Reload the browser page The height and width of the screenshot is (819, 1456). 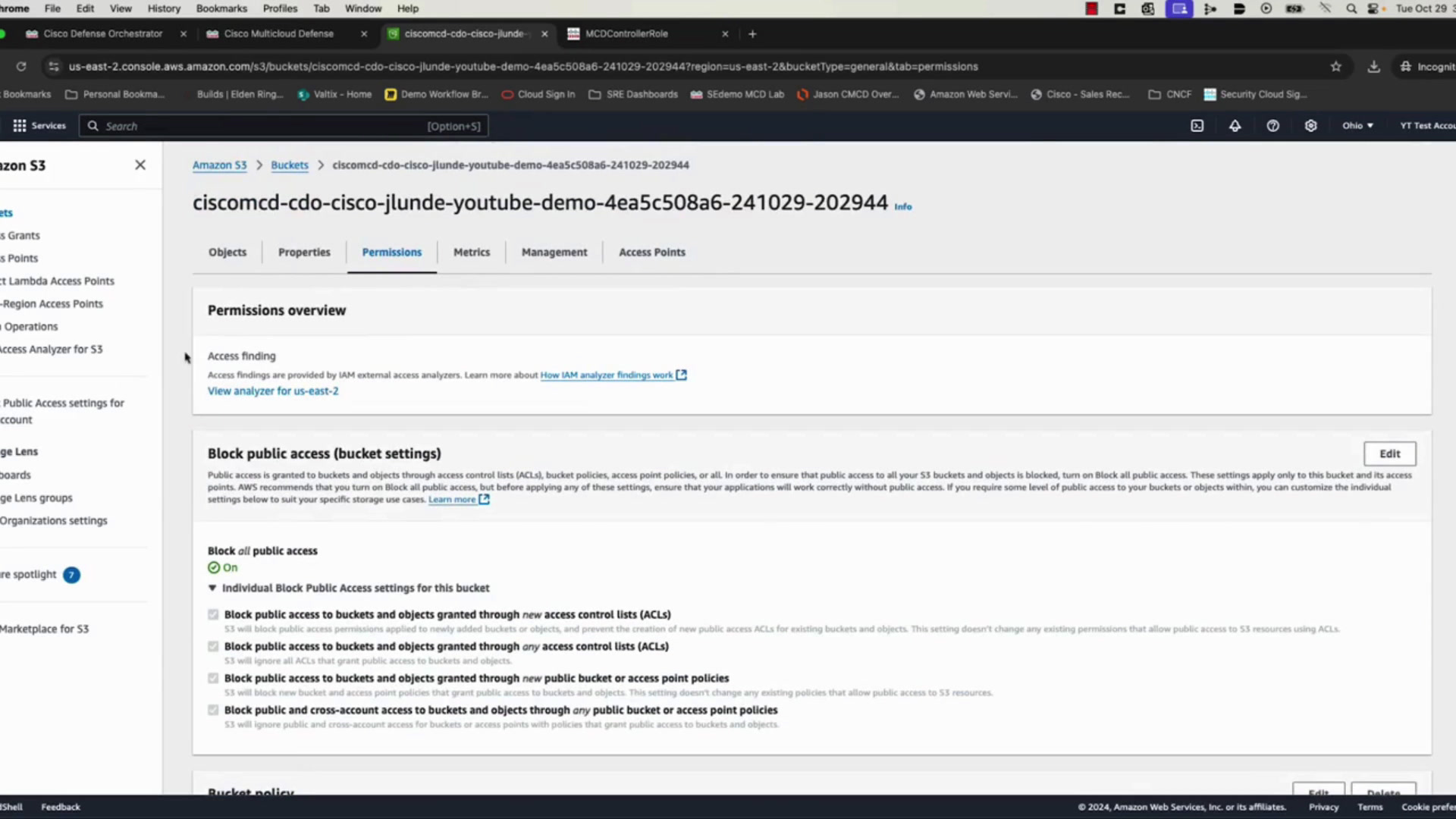pos(21,67)
